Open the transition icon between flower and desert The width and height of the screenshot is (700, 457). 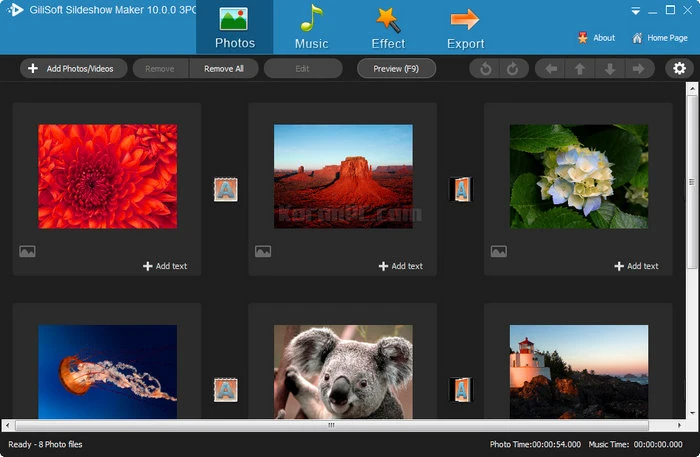point(225,189)
